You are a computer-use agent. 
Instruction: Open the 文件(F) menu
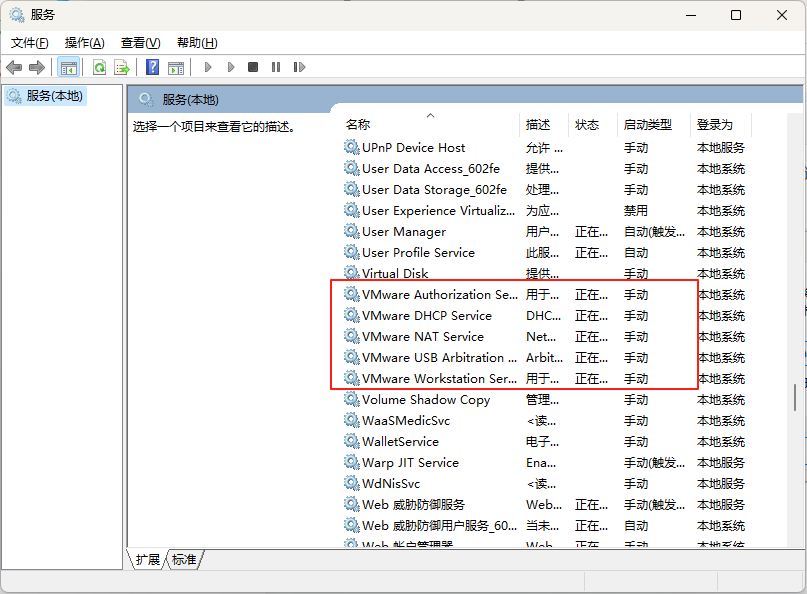point(30,43)
